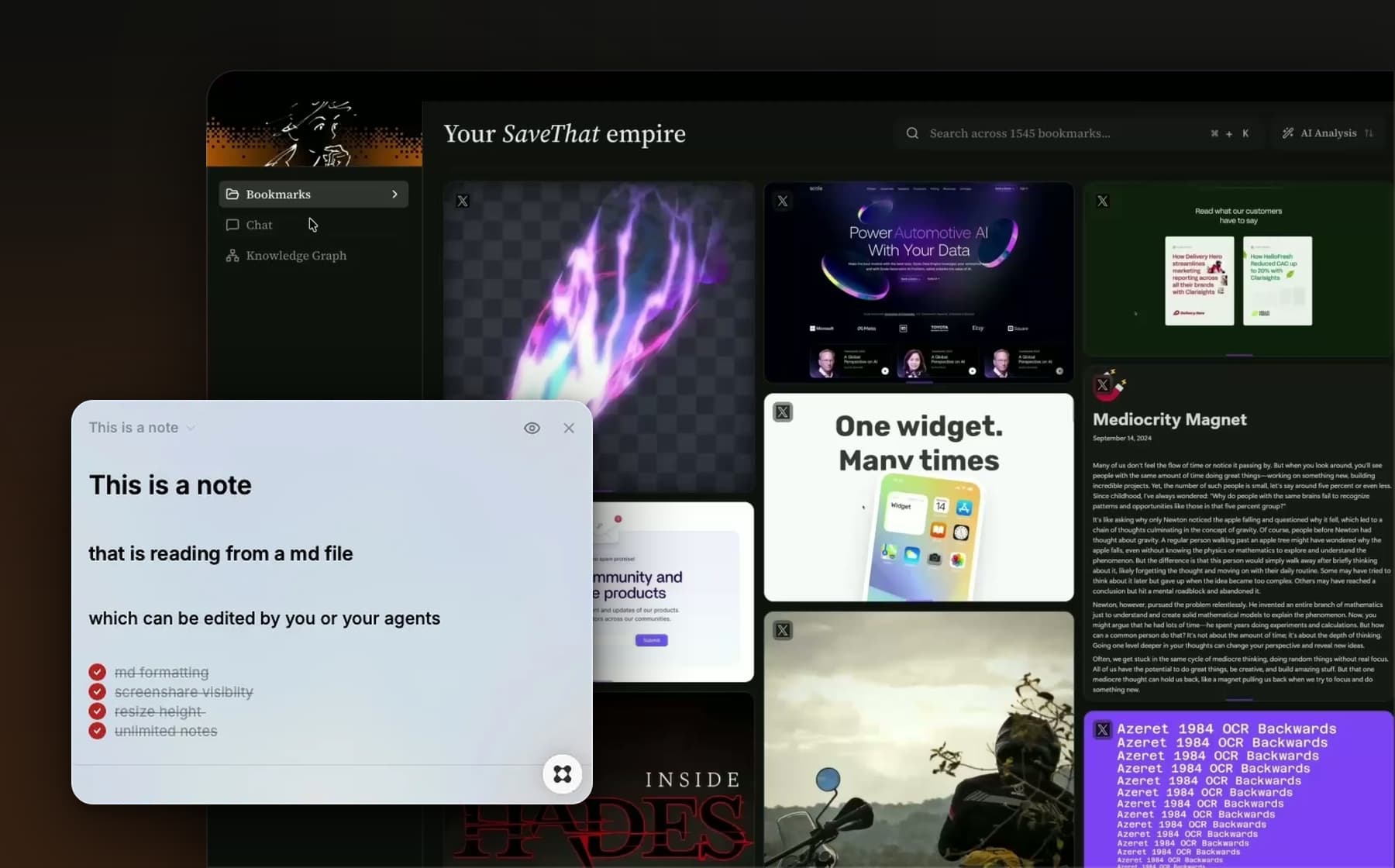Click X badge on Mediocrity Magnet article

tap(1103, 384)
